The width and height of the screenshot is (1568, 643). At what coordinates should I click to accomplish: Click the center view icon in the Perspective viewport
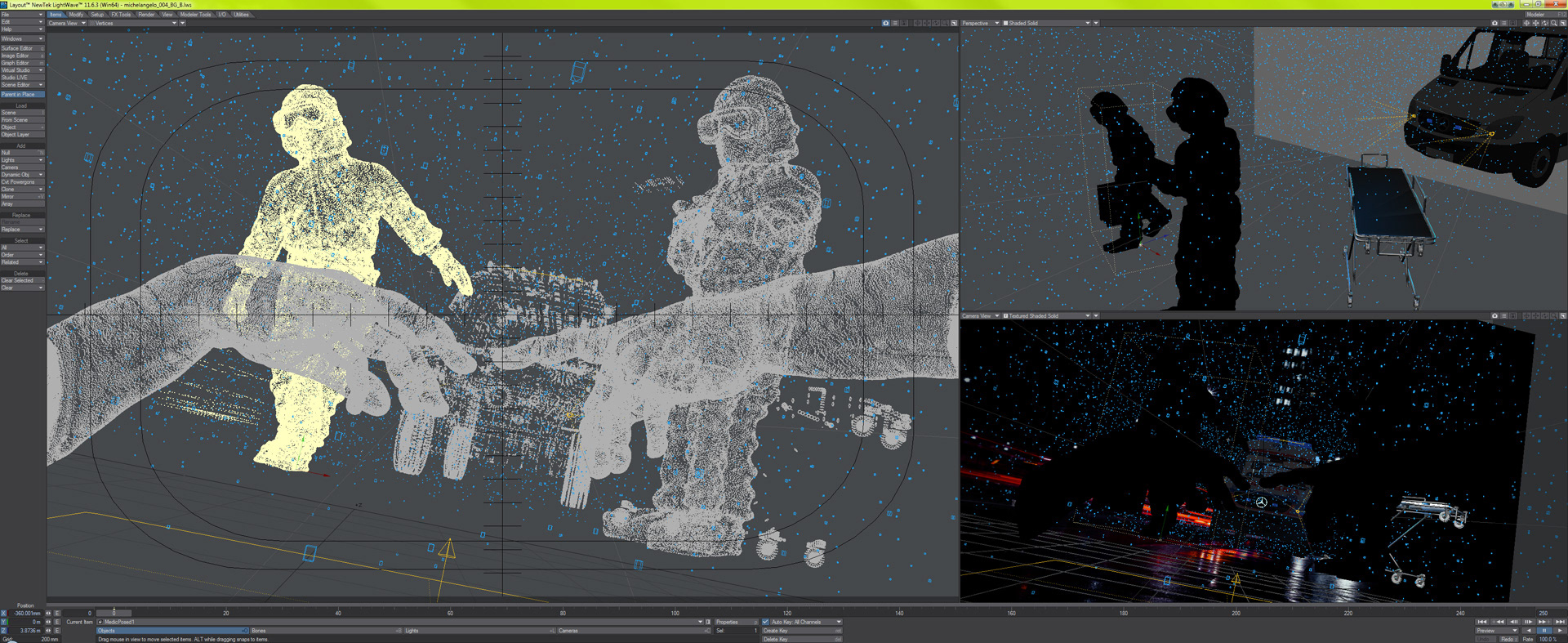1526,23
